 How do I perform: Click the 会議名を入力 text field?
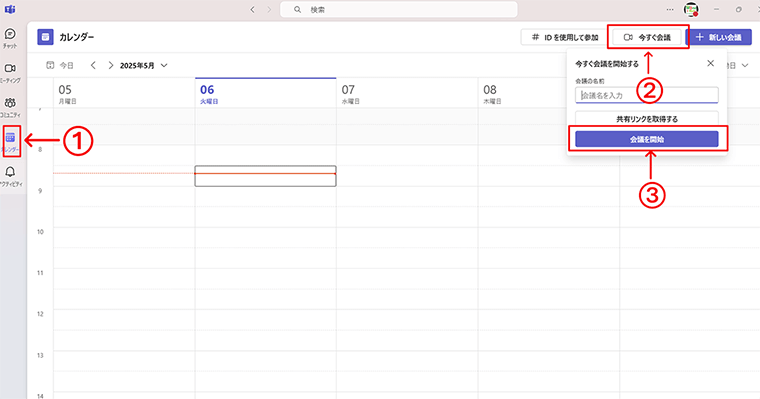click(x=647, y=96)
